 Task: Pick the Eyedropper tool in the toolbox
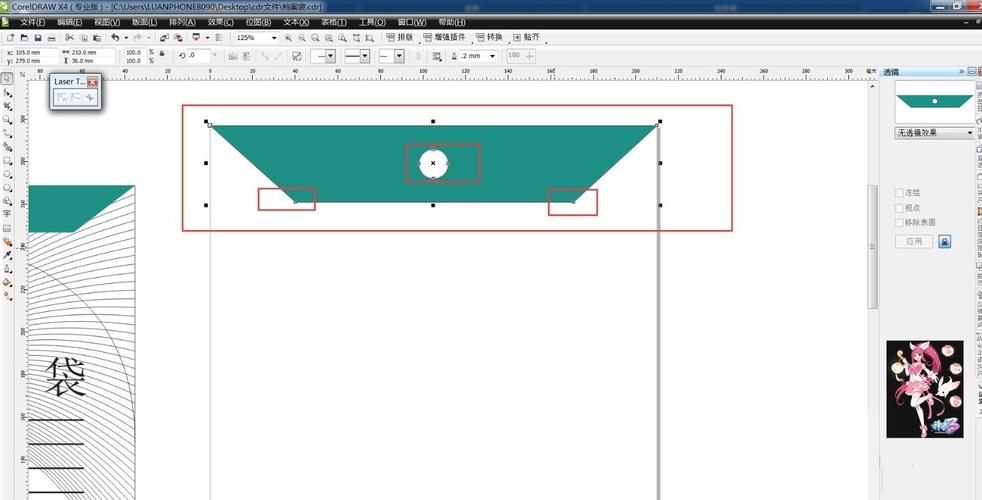click(x=7, y=255)
